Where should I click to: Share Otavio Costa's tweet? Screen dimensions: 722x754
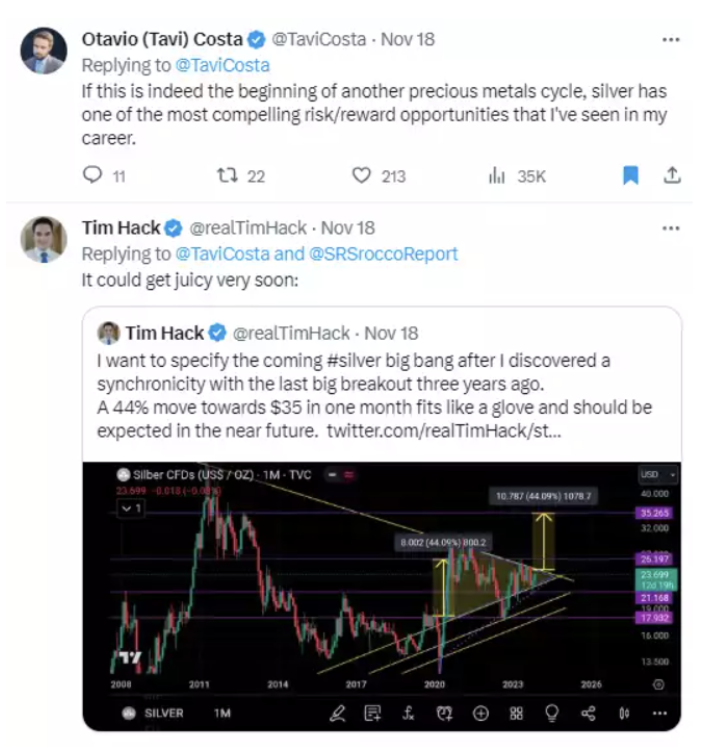673,176
